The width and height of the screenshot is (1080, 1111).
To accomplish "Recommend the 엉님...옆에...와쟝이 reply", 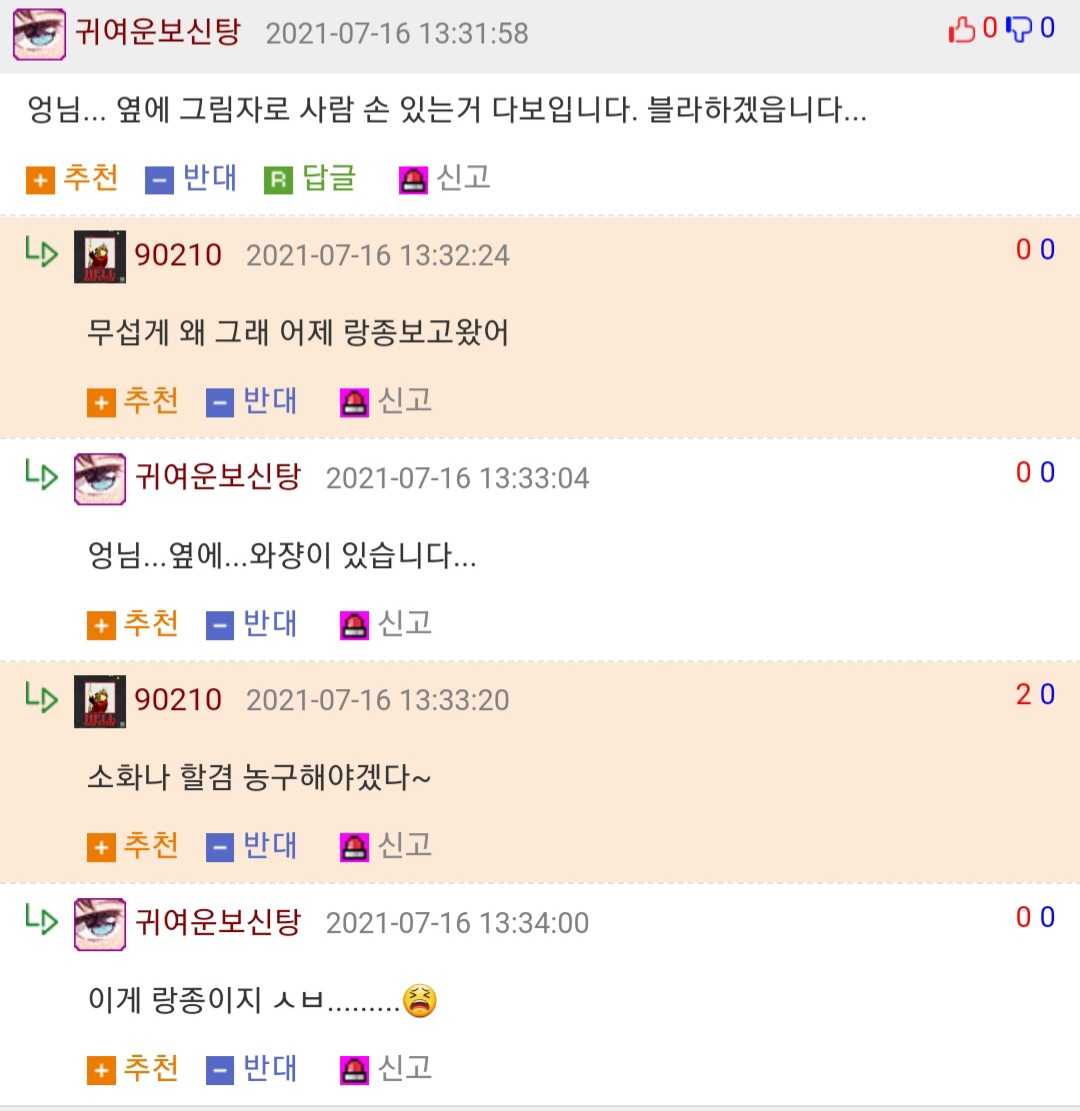I will click(x=133, y=624).
